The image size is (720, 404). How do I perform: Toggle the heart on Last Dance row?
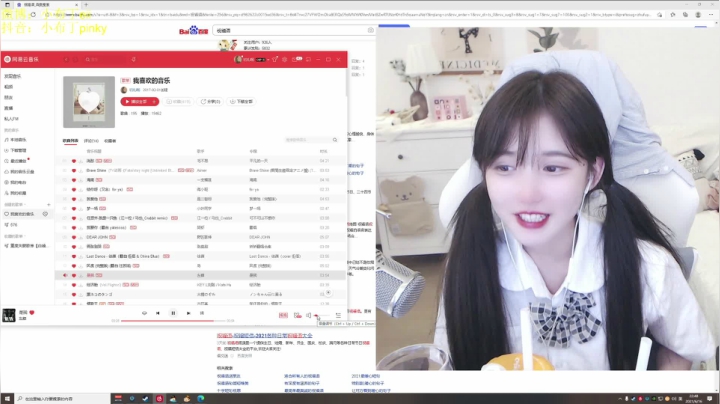(73, 256)
